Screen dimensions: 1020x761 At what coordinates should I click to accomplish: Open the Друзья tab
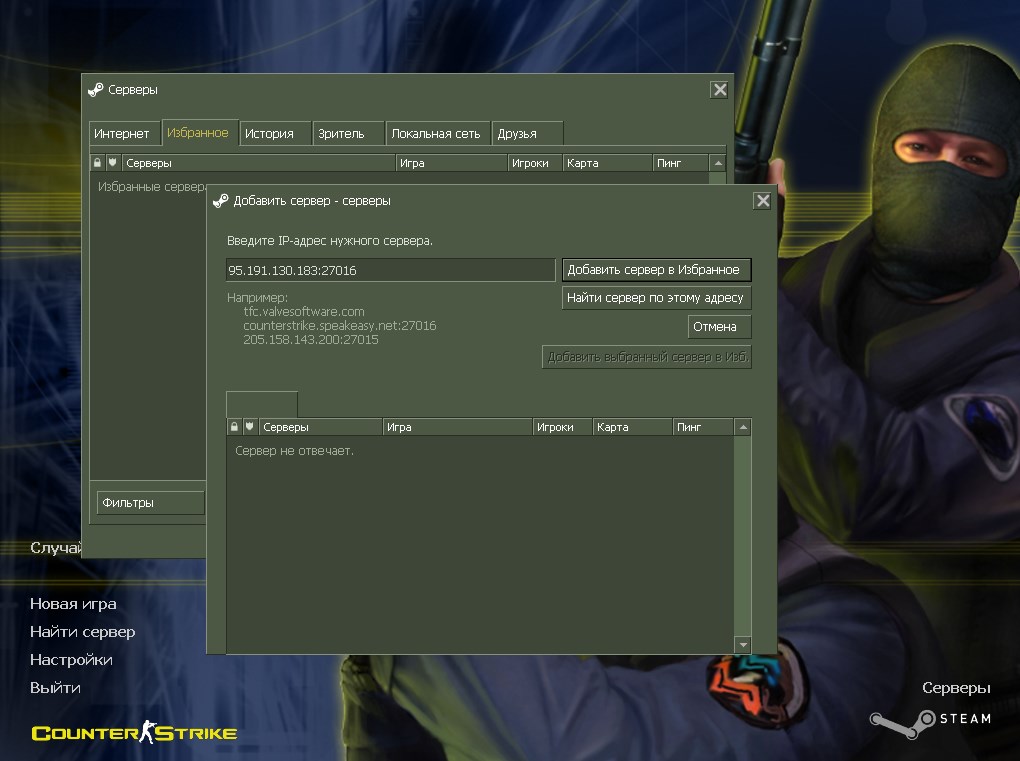[528, 133]
